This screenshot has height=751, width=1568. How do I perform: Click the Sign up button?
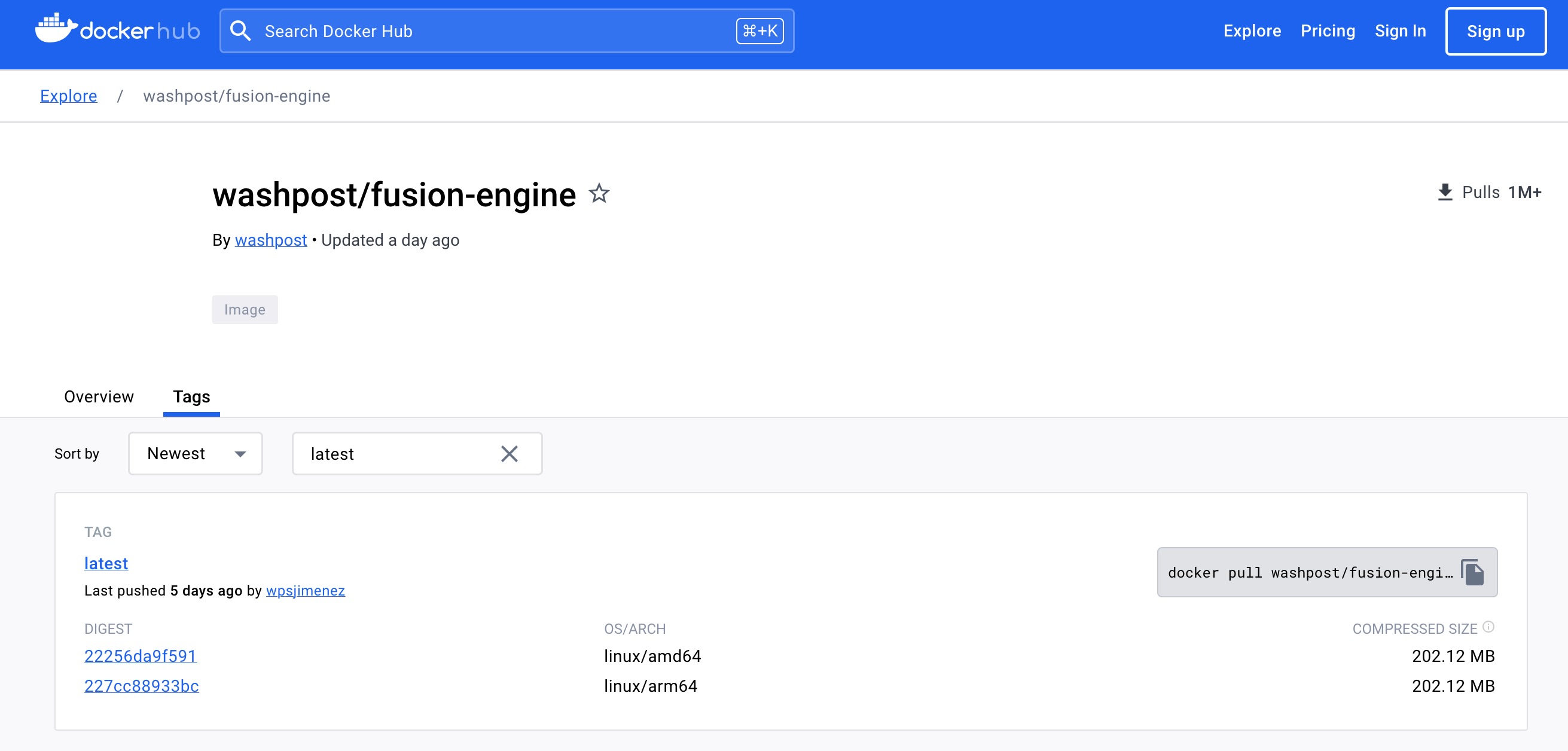click(x=1496, y=31)
